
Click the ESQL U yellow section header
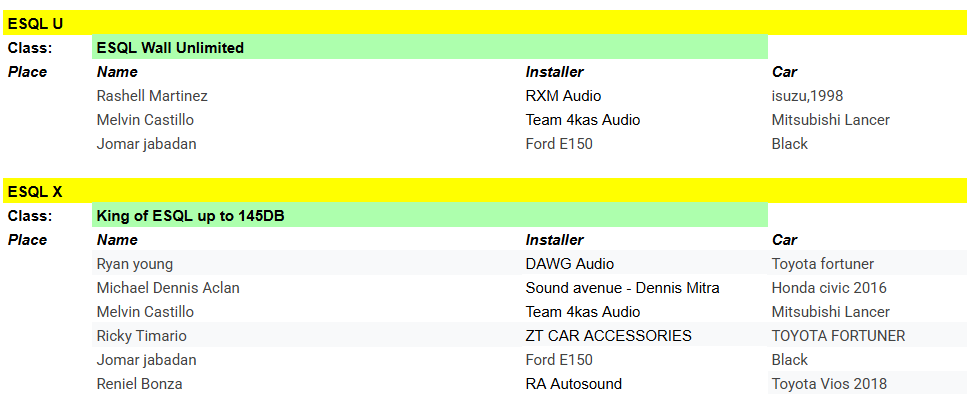[36, 23]
